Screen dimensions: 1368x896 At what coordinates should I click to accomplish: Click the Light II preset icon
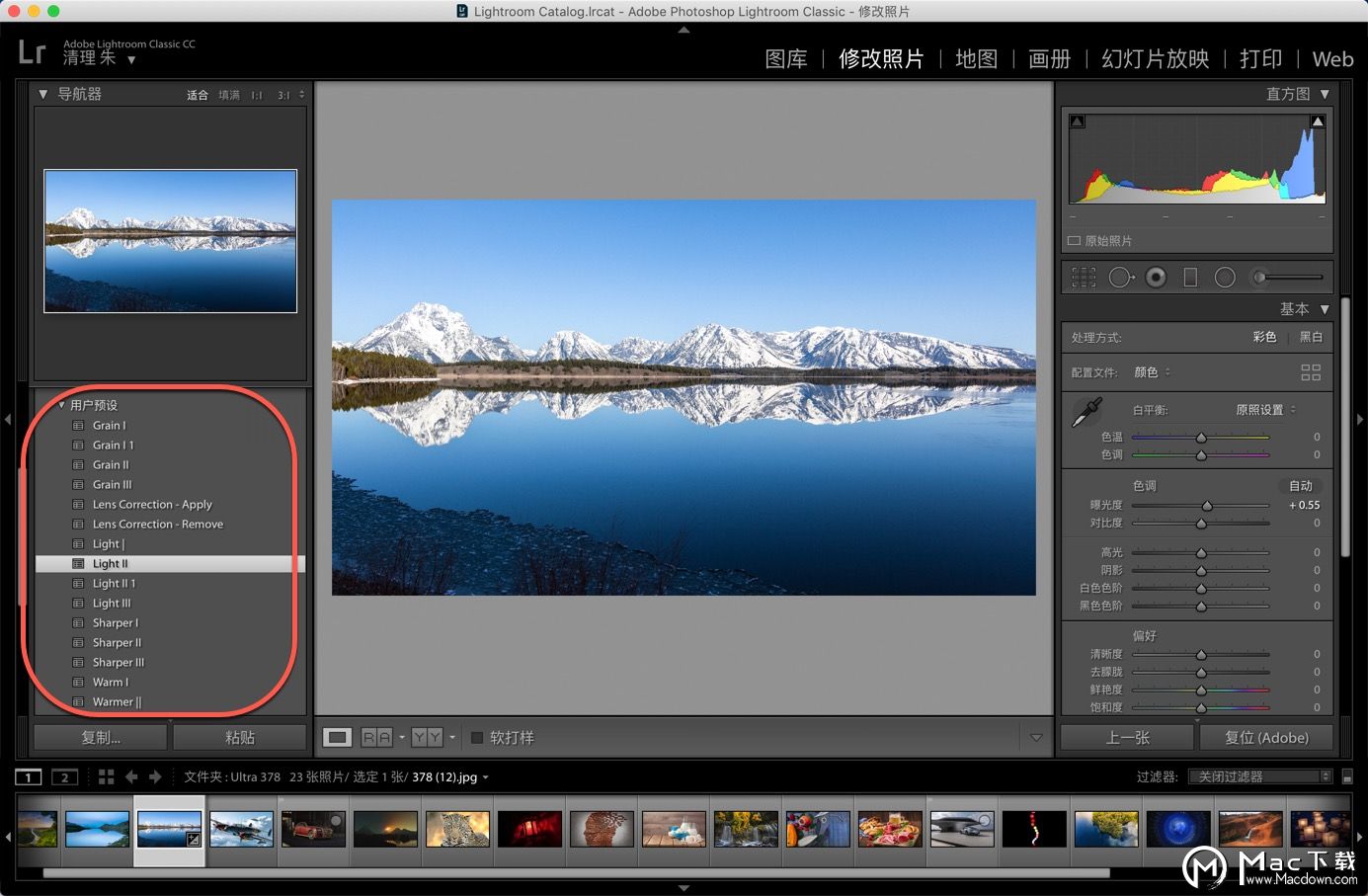tap(78, 564)
